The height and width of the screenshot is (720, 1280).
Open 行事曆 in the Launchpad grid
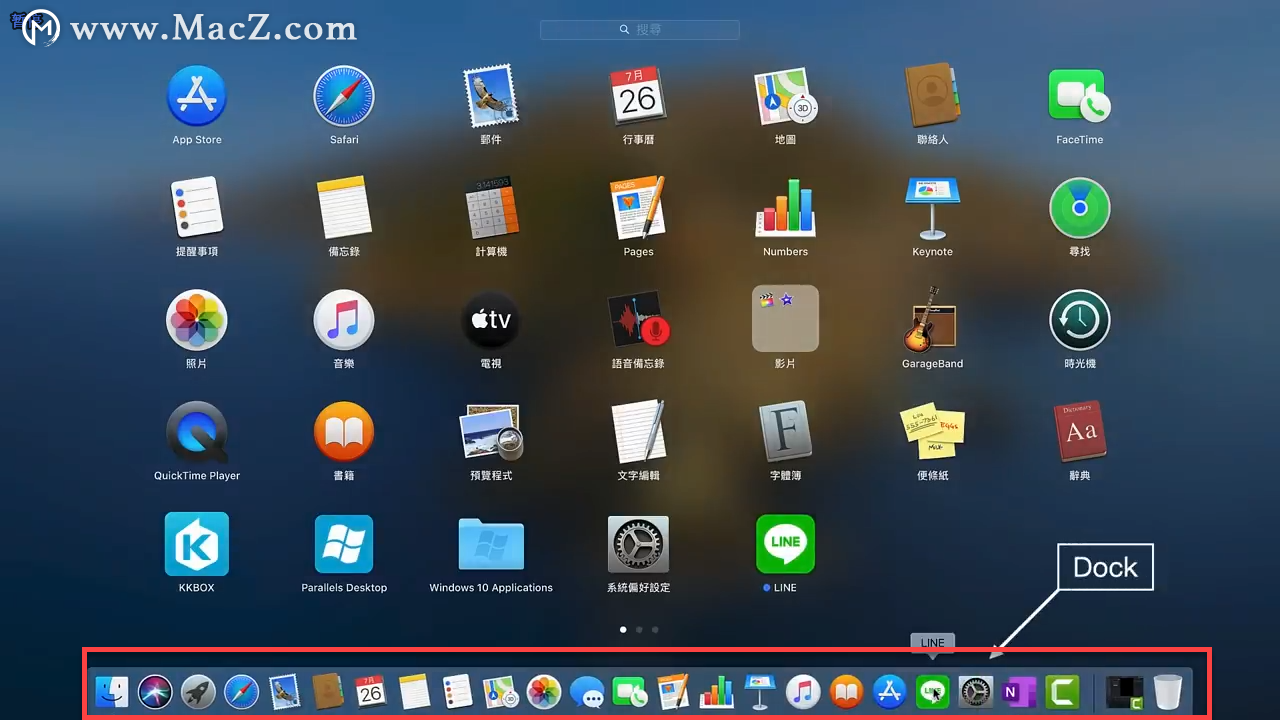[638, 97]
